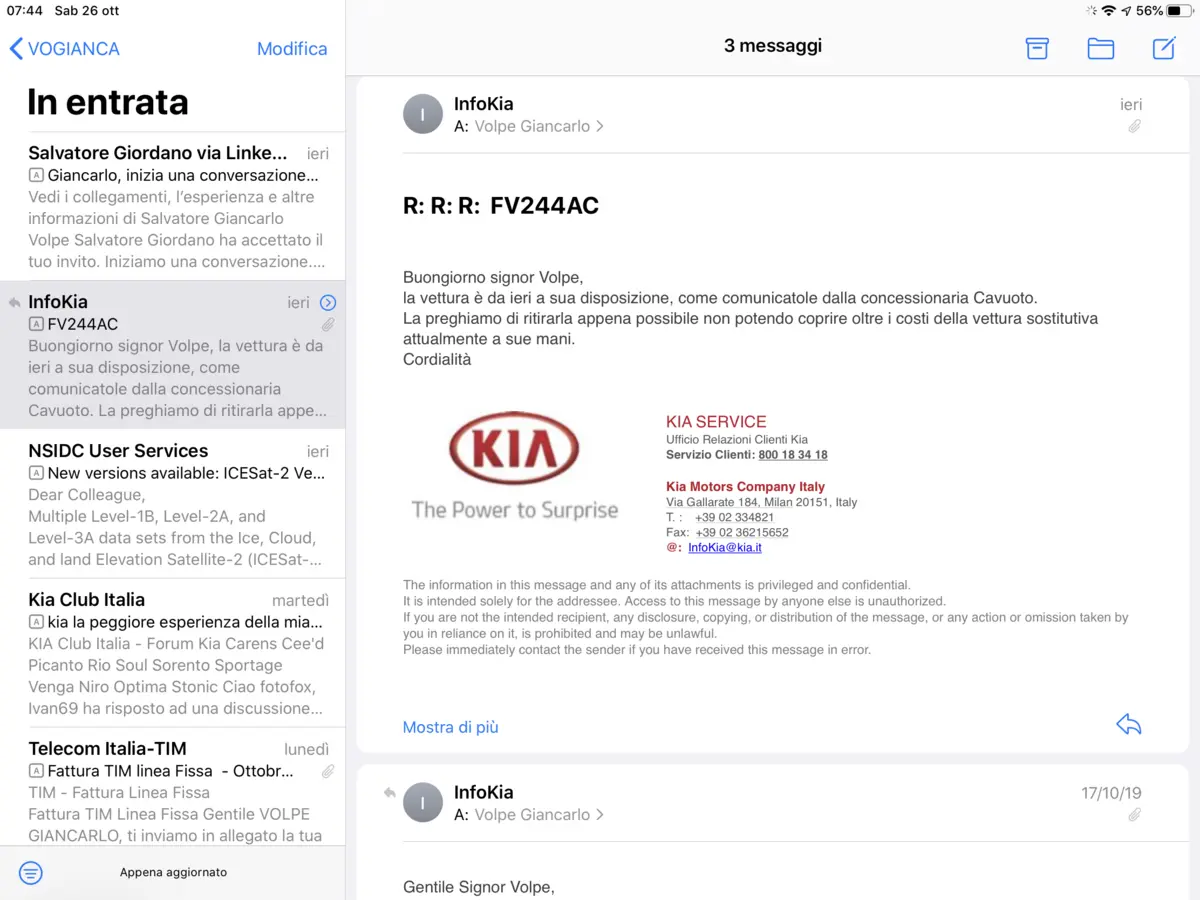Tap the time 07:44 in status bar

pos(25,11)
